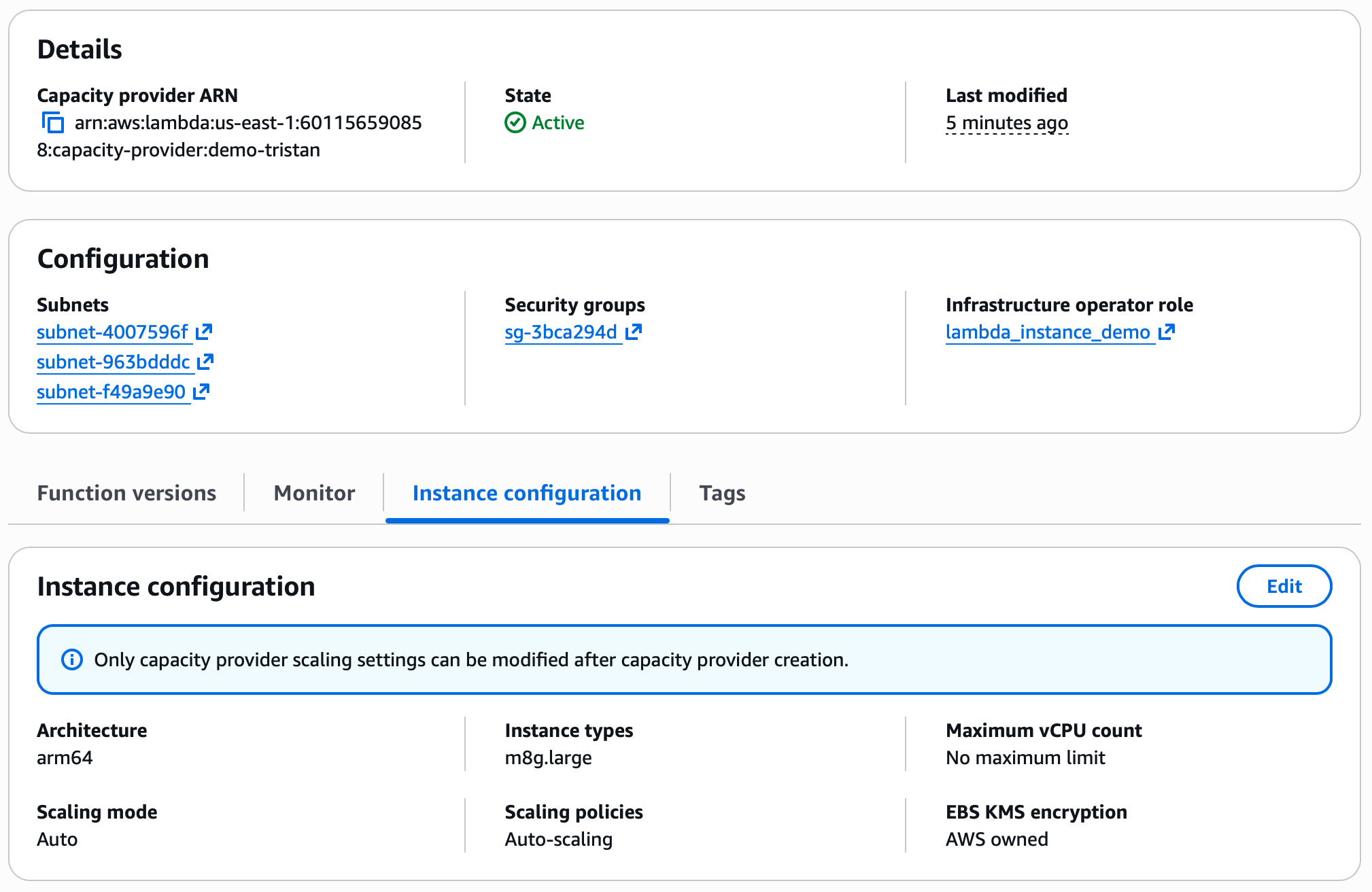This screenshot has width=1372, height=892.
Task: Open the lambda_instance_demo role link
Action: point(1048,332)
